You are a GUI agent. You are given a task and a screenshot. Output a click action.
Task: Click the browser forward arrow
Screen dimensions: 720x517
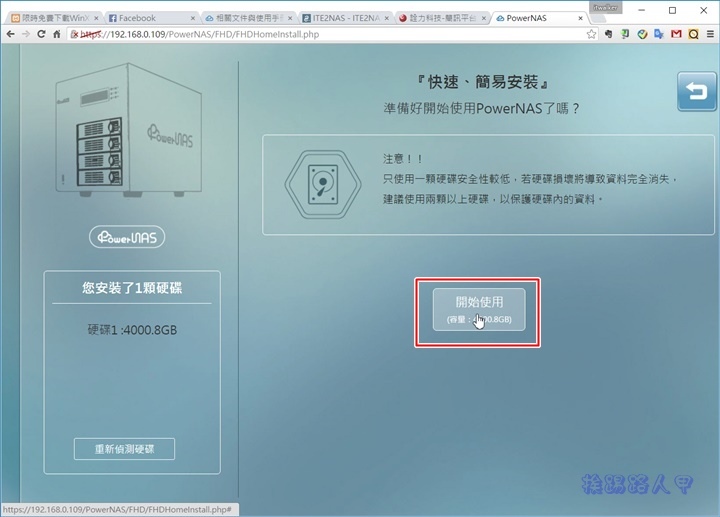tap(26, 34)
